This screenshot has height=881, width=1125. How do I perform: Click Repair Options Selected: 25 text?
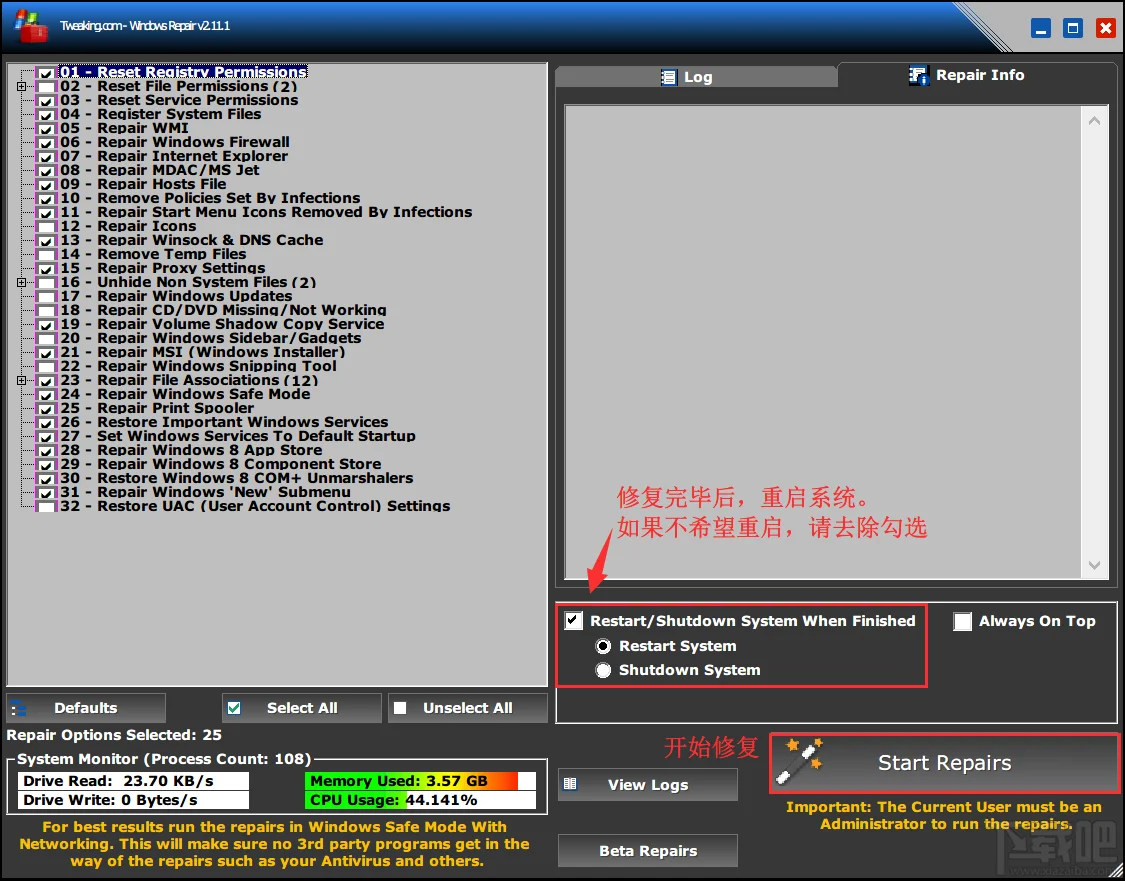tap(114, 735)
